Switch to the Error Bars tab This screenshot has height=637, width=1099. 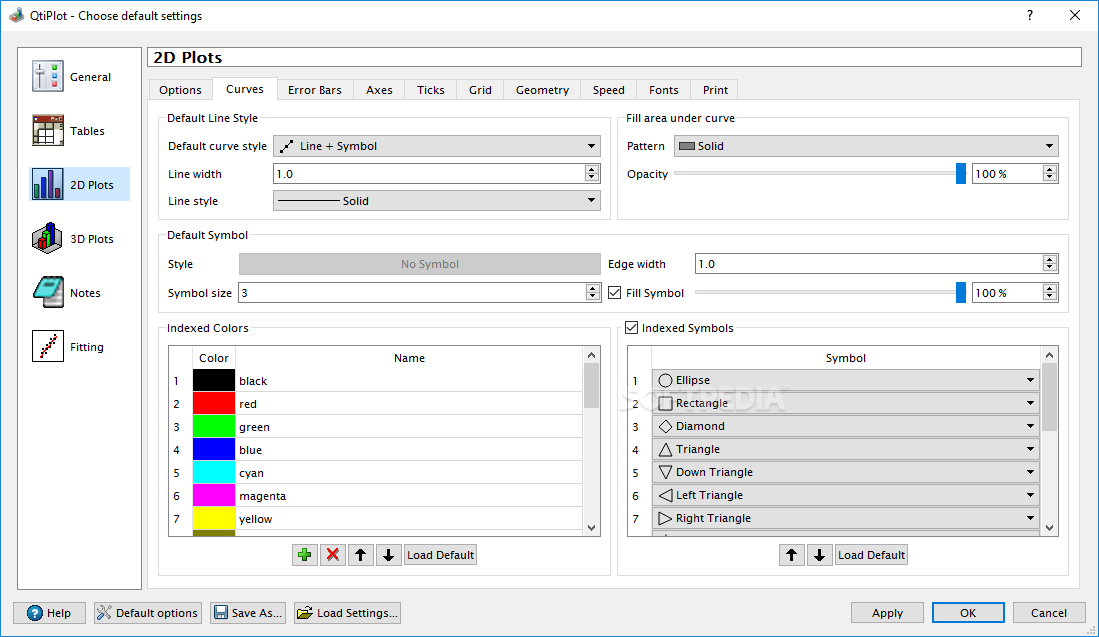click(315, 90)
